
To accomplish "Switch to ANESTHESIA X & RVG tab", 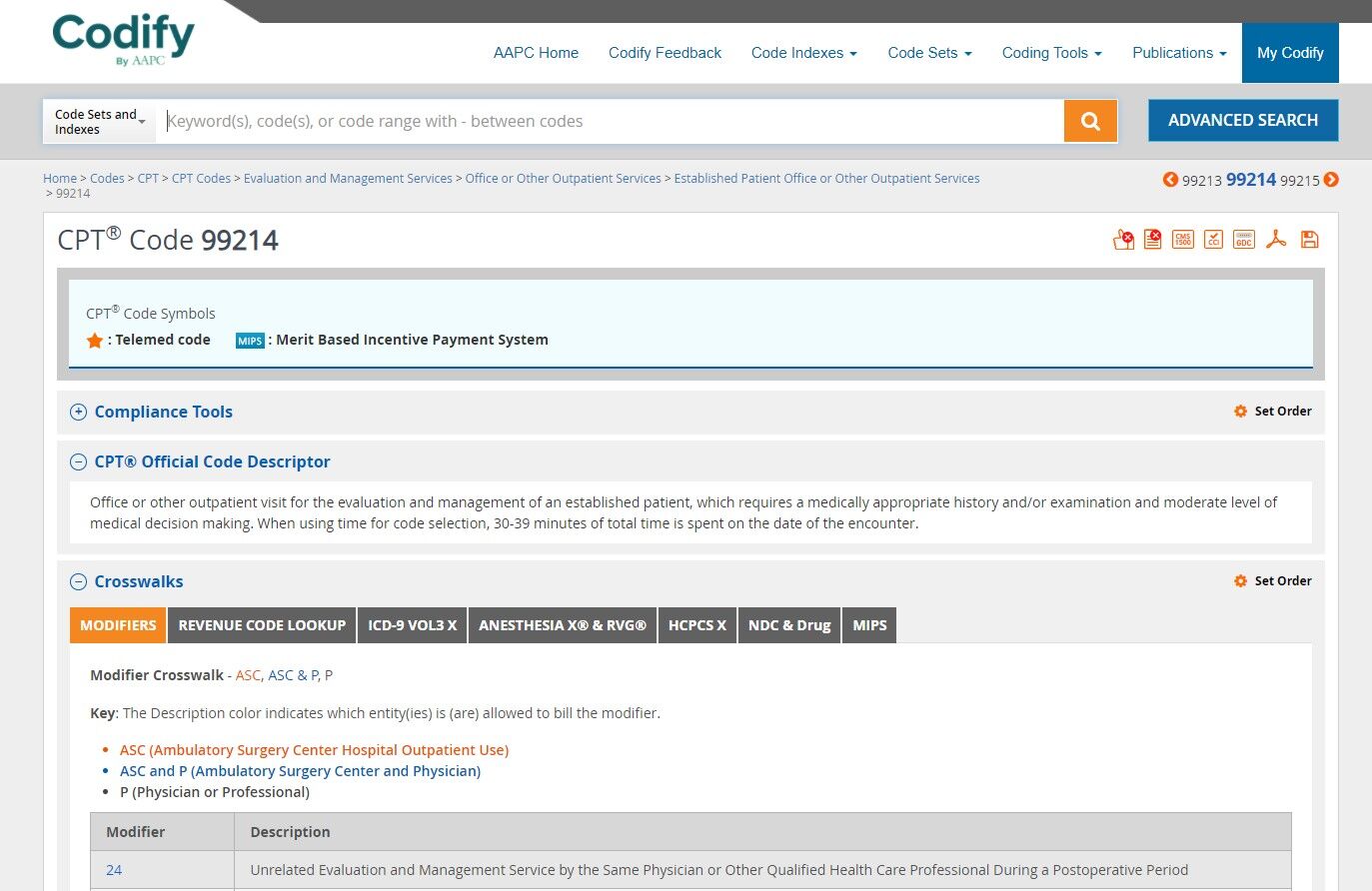I will (563, 625).
